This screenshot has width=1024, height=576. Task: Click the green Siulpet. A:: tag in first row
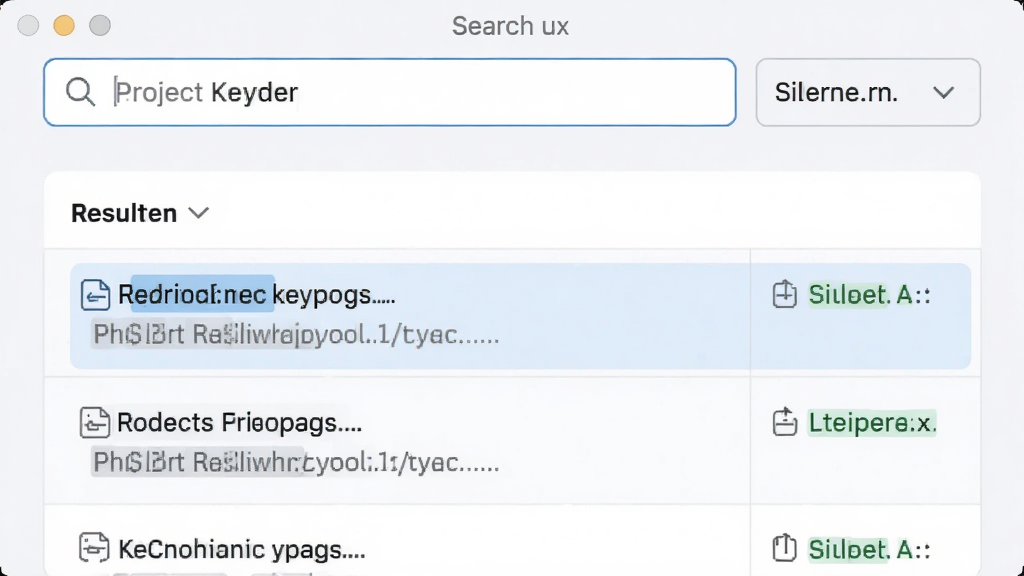coord(869,295)
